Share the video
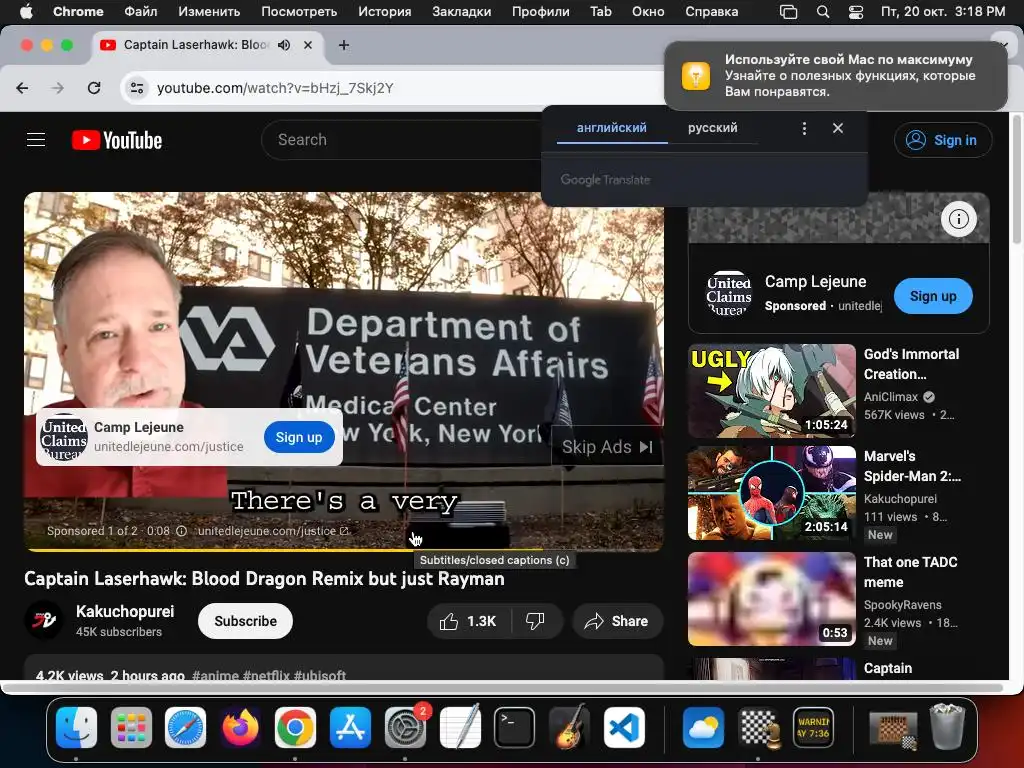Image resolution: width=1024 pixels, height=768 pixels. (617, 621)
